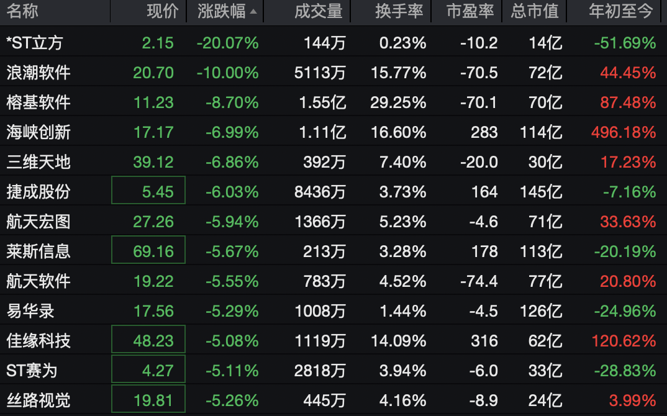667x416 pixels.
Task: Open the 航天软件 stock entry
Action: [x=38, y=281]
